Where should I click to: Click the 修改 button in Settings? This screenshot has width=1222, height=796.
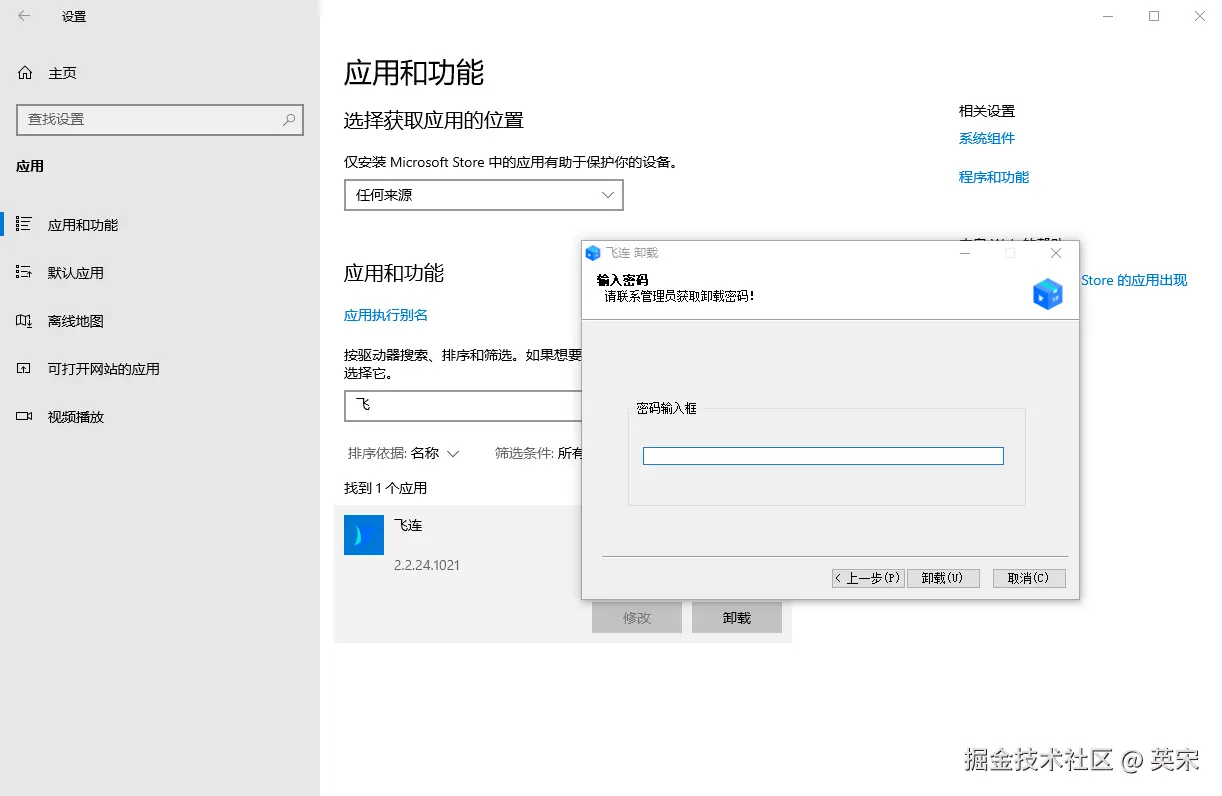coord(637,618)
